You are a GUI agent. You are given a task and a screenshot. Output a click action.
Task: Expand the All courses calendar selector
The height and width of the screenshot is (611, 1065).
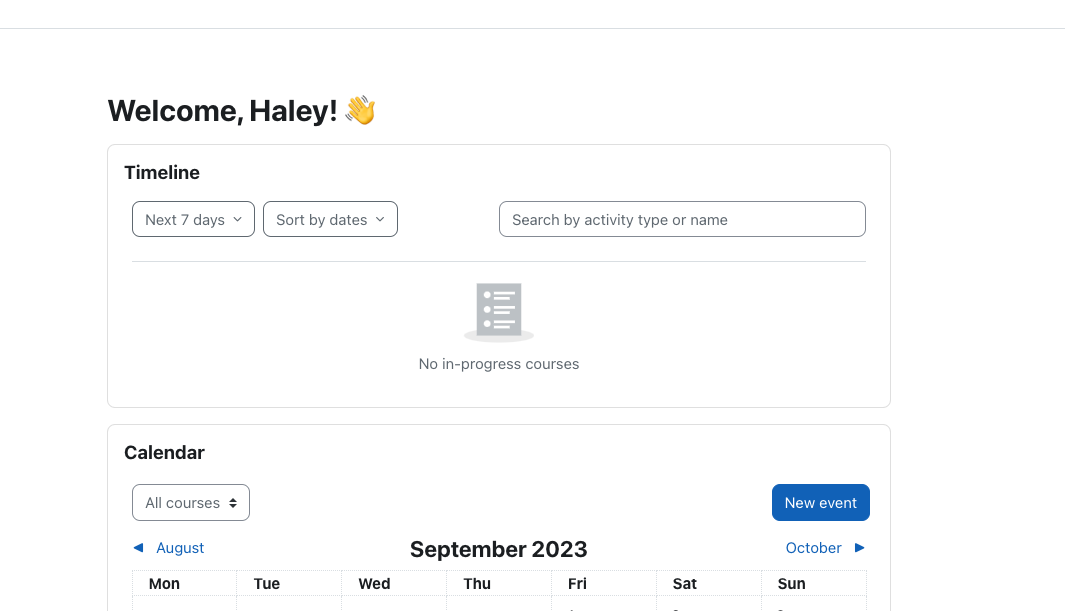coord(191,502)
